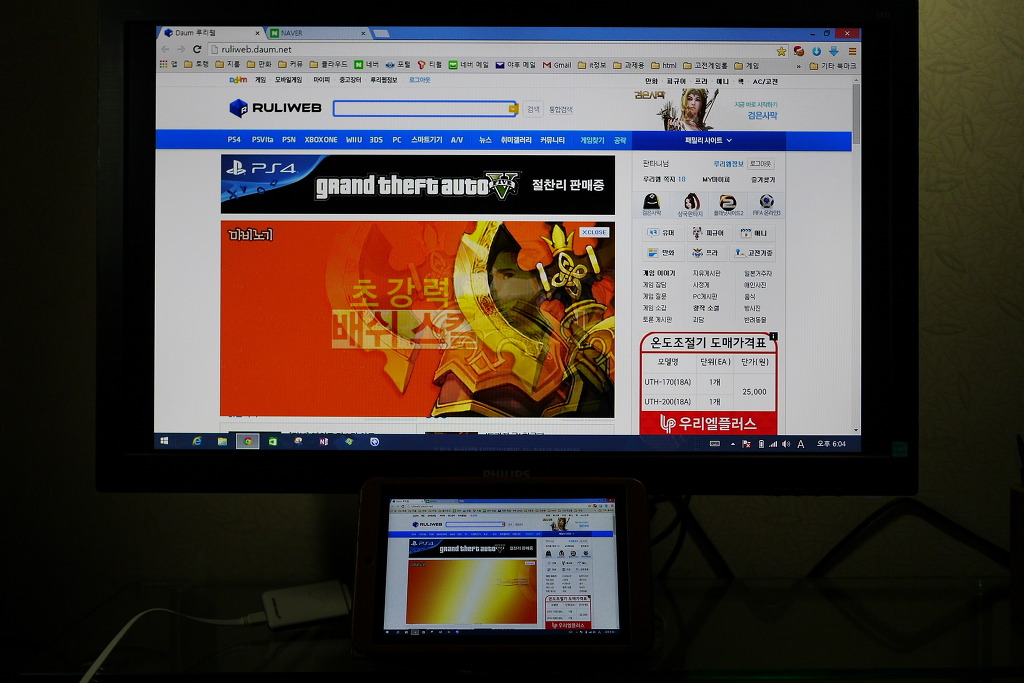This screenshot has width=1024, height=683.
Task: Open the FIFA Online soccer ball icon
Action: pos(766,203)
